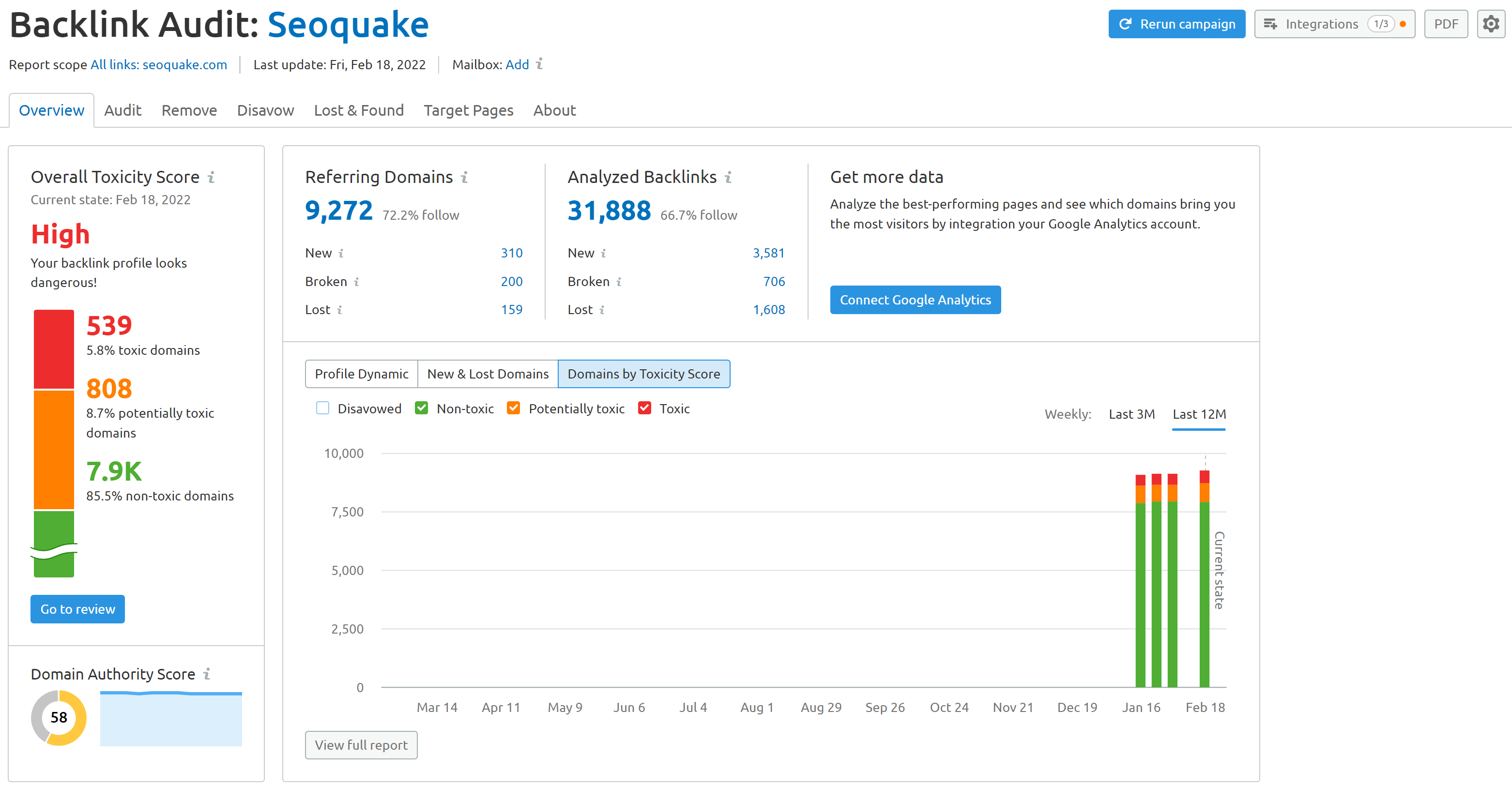The height and width of the screenshot is (787, 1512).
Task: Open the Audit tab
Action: tap(122, 110)
